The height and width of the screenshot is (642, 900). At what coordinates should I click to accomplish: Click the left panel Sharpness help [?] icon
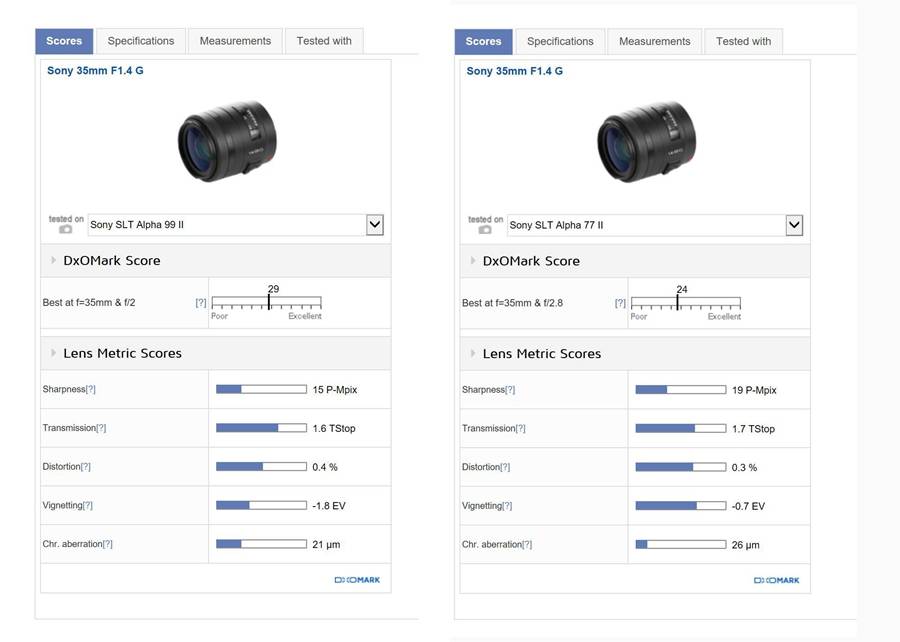tap(90, 389)
